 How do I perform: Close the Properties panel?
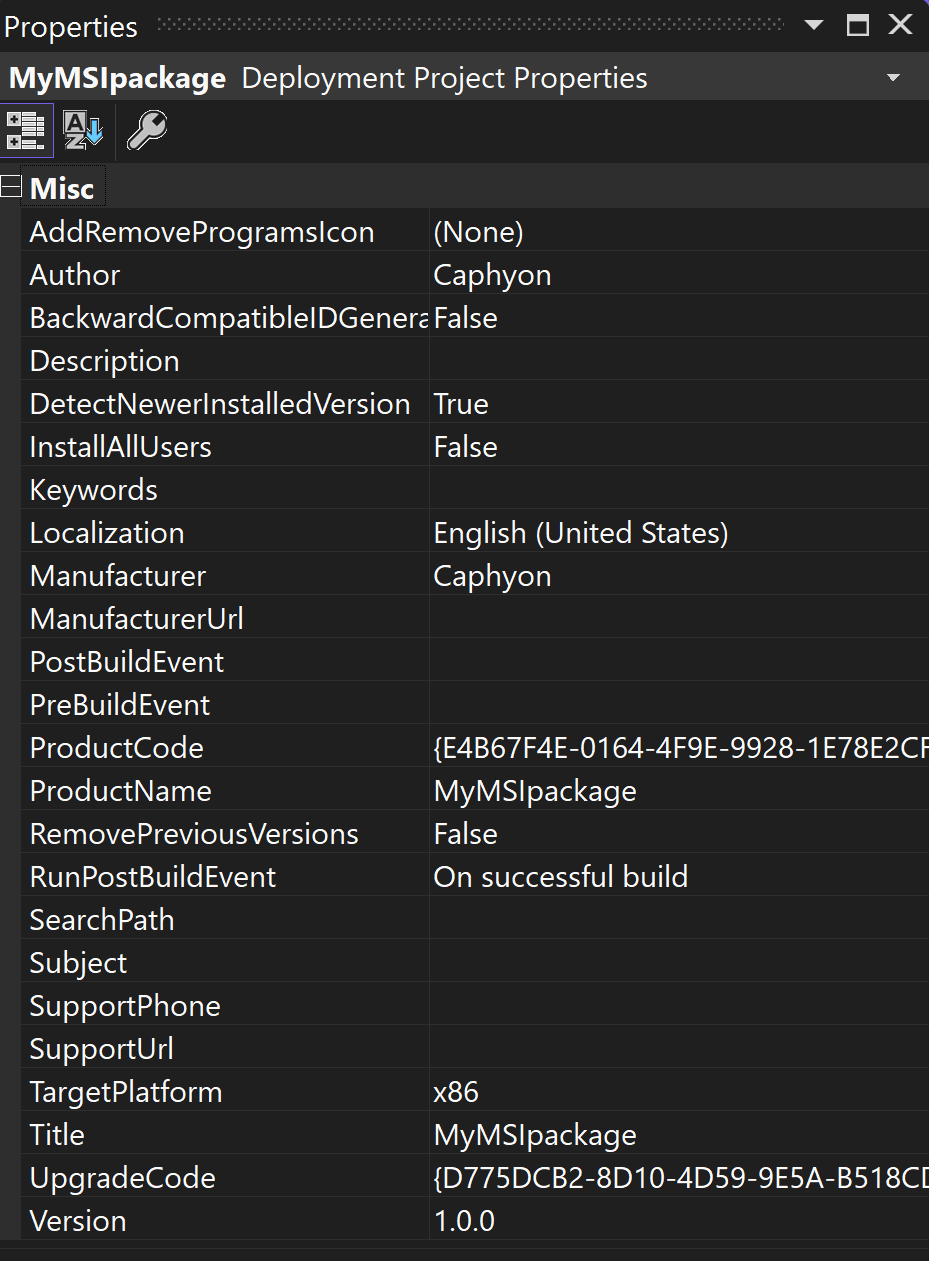(900, 25)
